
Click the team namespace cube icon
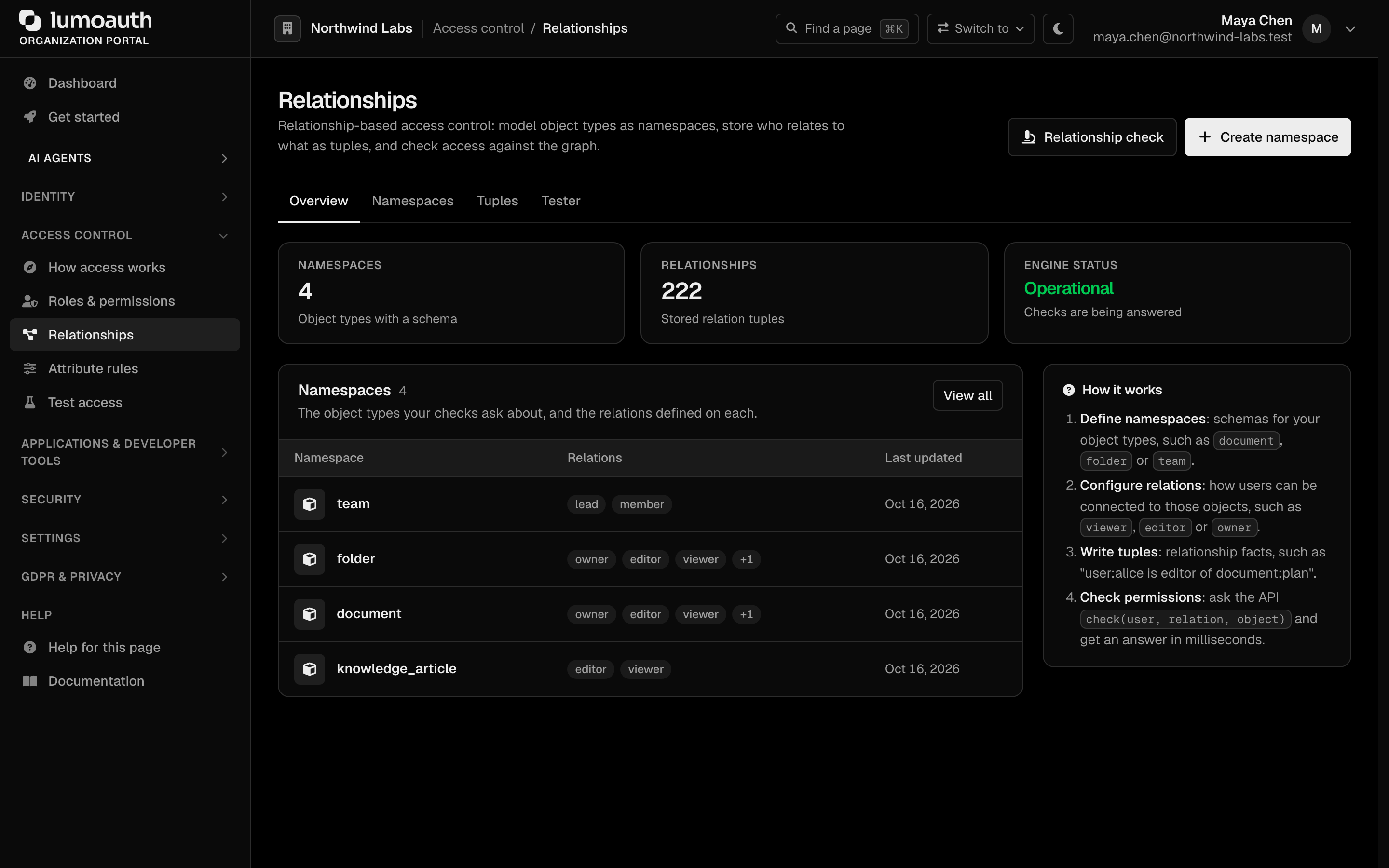pos(310,504)
